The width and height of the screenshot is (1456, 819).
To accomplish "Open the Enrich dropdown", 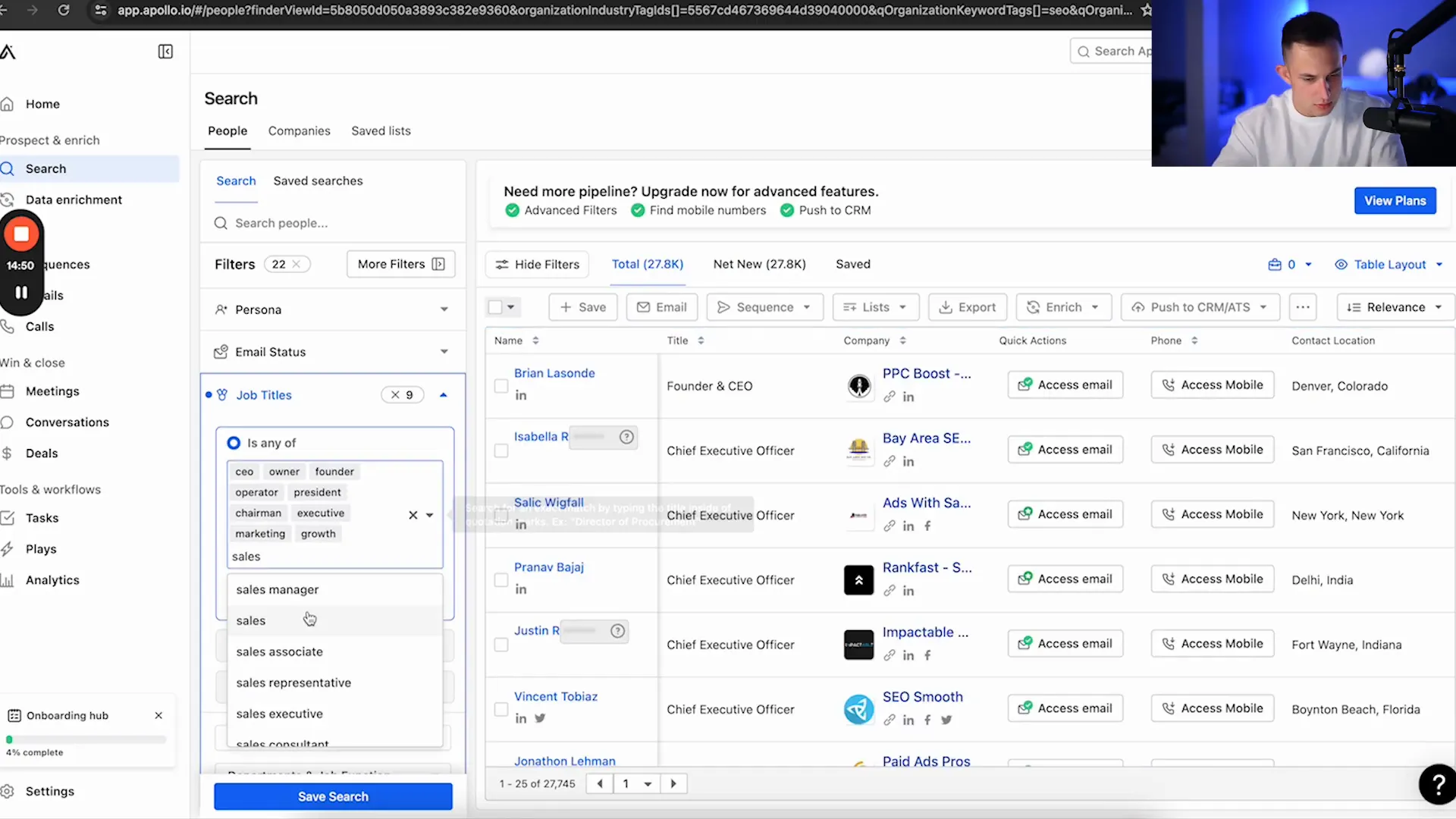I will (1063, 307).
